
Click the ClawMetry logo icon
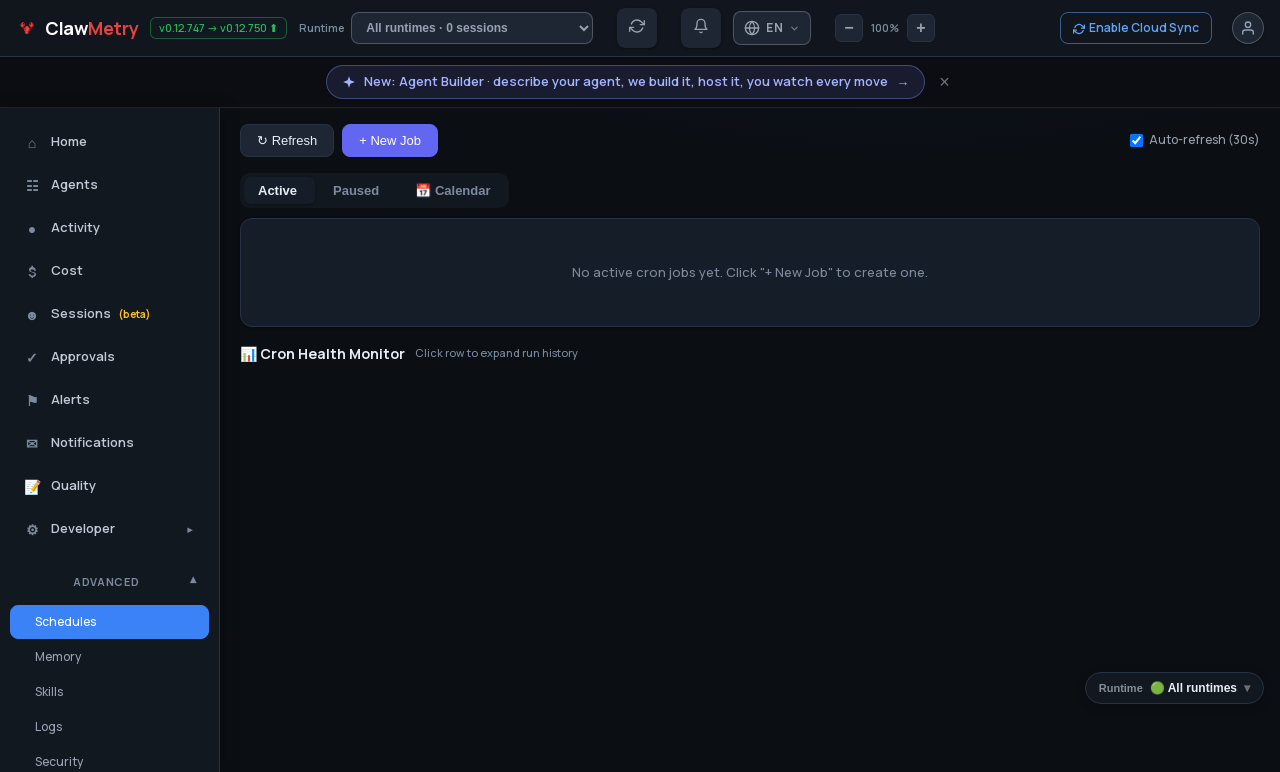tap(27, 28)
